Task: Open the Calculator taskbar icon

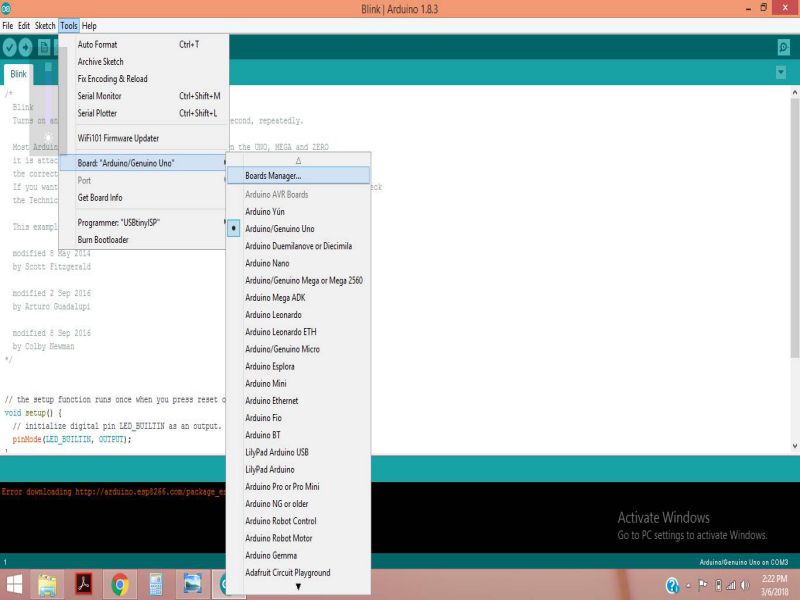Action: click(x=156, y=585)
